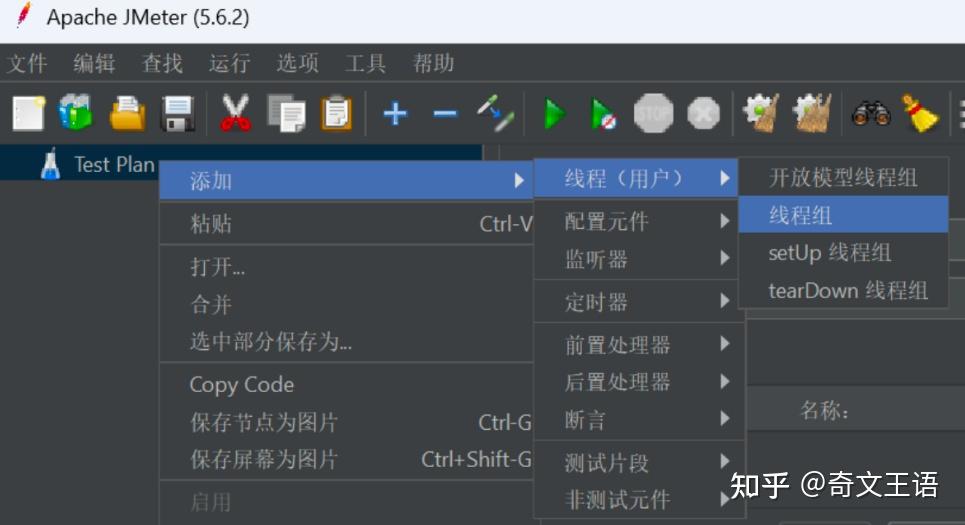Choose 保存节点为图片 entry
The width and height of the screenshot is (965, 525).
pos(346,422)
